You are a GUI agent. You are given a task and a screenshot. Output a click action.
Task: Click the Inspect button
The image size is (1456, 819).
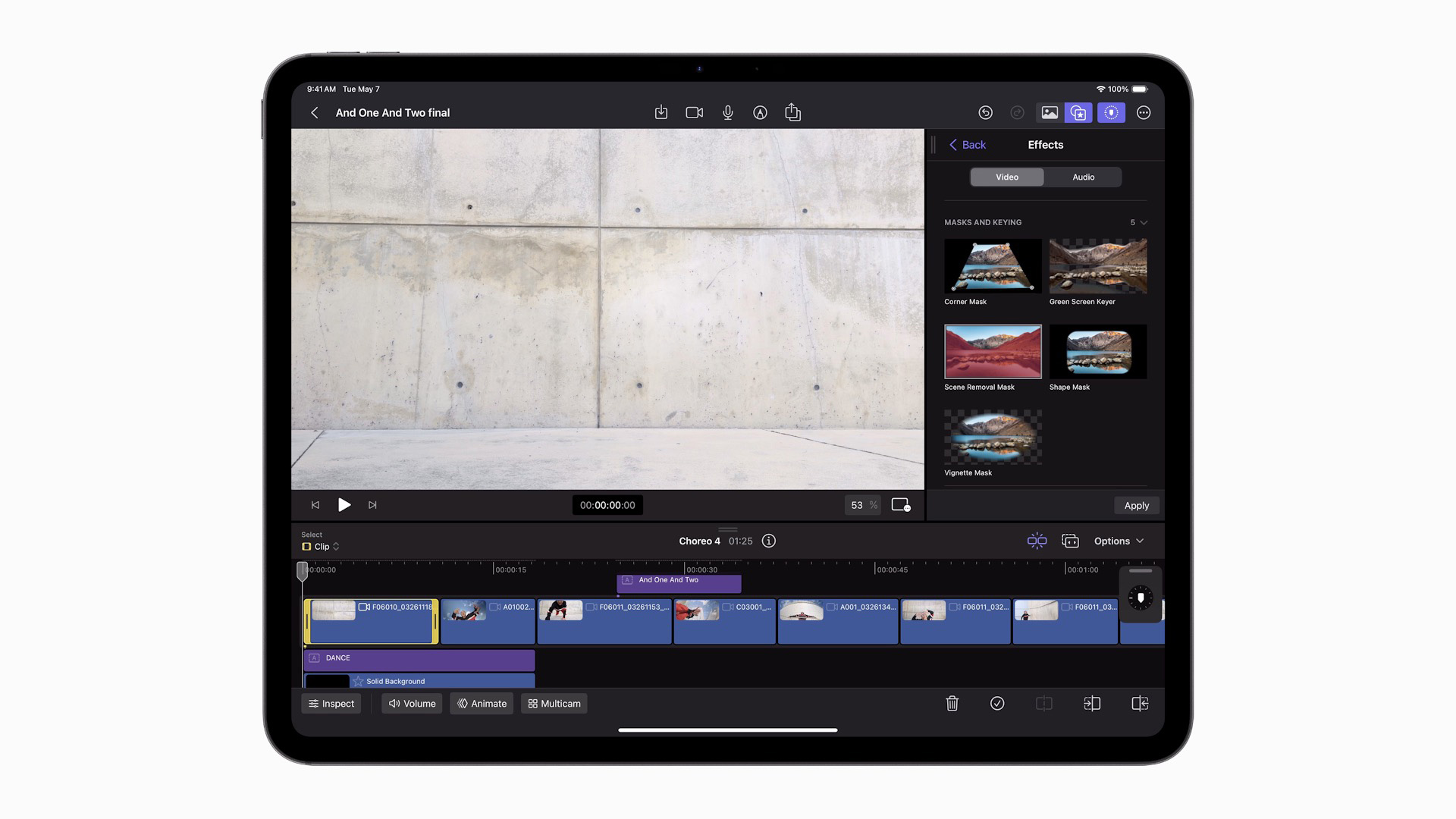pos(331,704)
